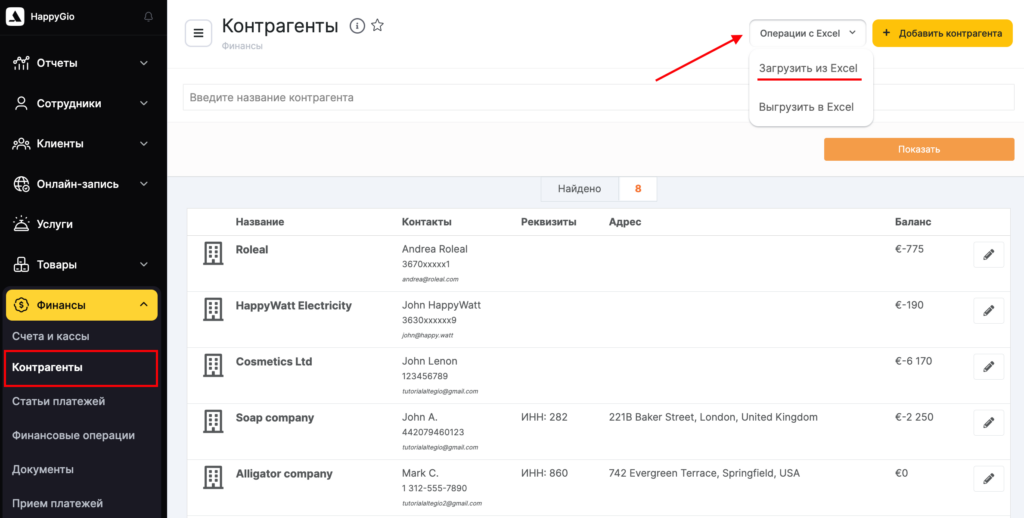The image size is (1024, 518).
Task: Open the info icon next to Контрагенты
Action: [357, 26]
